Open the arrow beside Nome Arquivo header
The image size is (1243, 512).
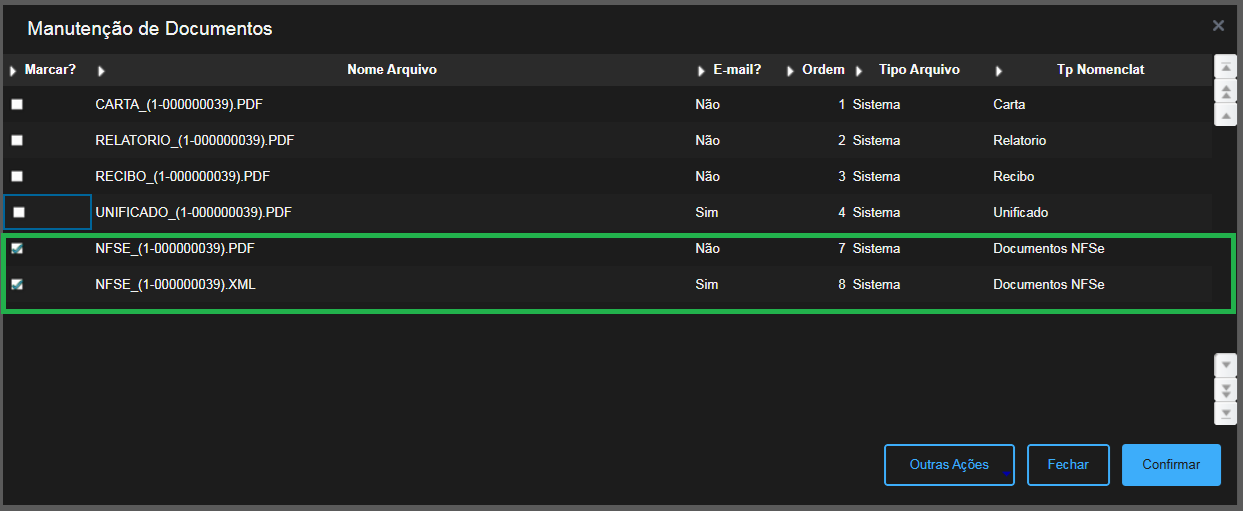tap(101, 71)
